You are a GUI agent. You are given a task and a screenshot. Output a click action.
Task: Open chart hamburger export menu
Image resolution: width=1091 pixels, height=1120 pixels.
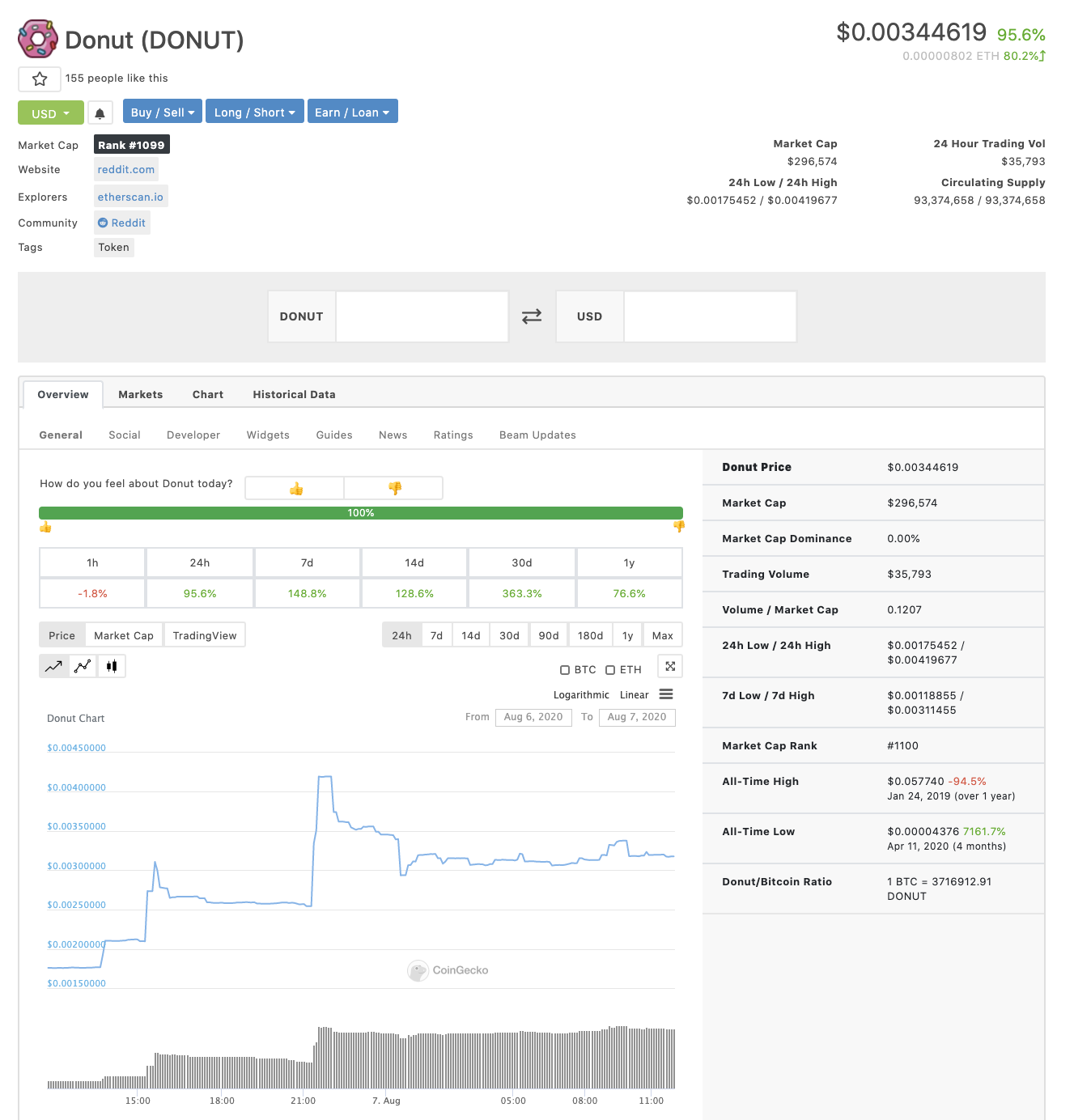666,694
